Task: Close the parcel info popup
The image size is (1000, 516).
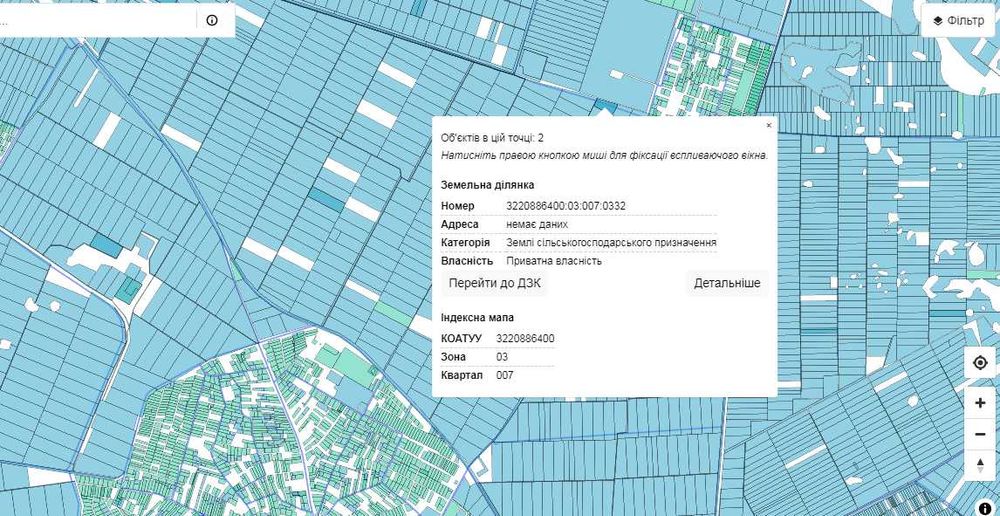Action: (768, 126)
